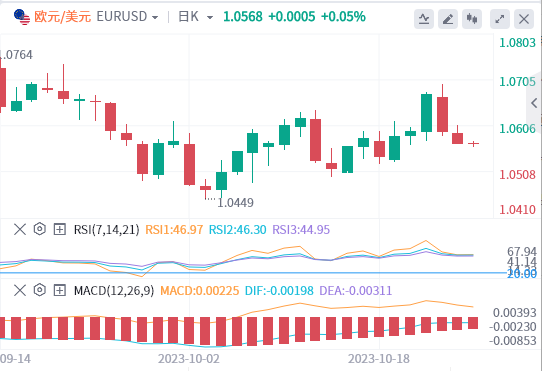Click the RSI2:46.30 value
542x371 pixels.
coord(237,230)
